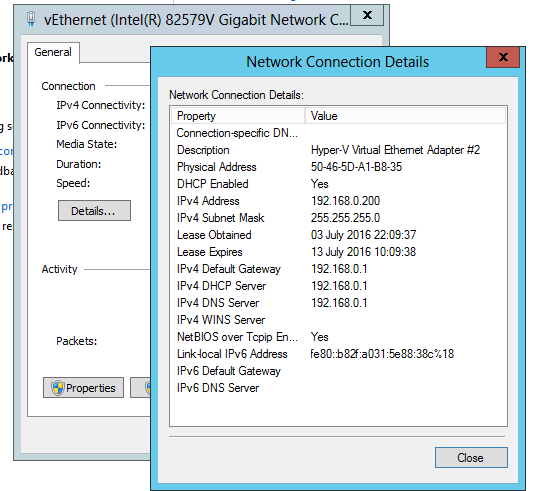Select the IPv4 Default Gateway row
Image resolution: width=537 pixels, height=491 pixels.
coord(338,269)
